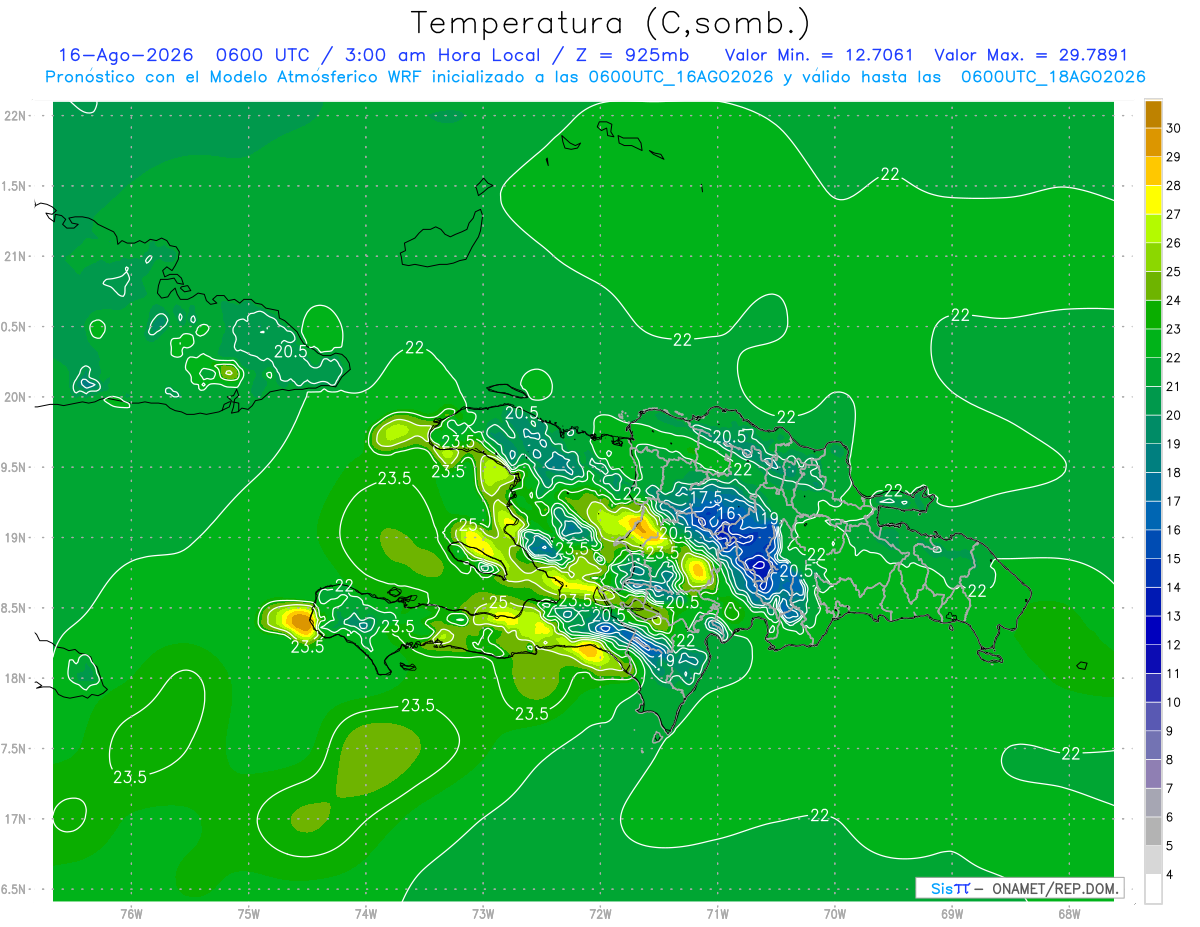Image resolution: width=1200 pixels, height=927 pixels.
Task: Click legend scale label "30"
Action: point(1174,128)
